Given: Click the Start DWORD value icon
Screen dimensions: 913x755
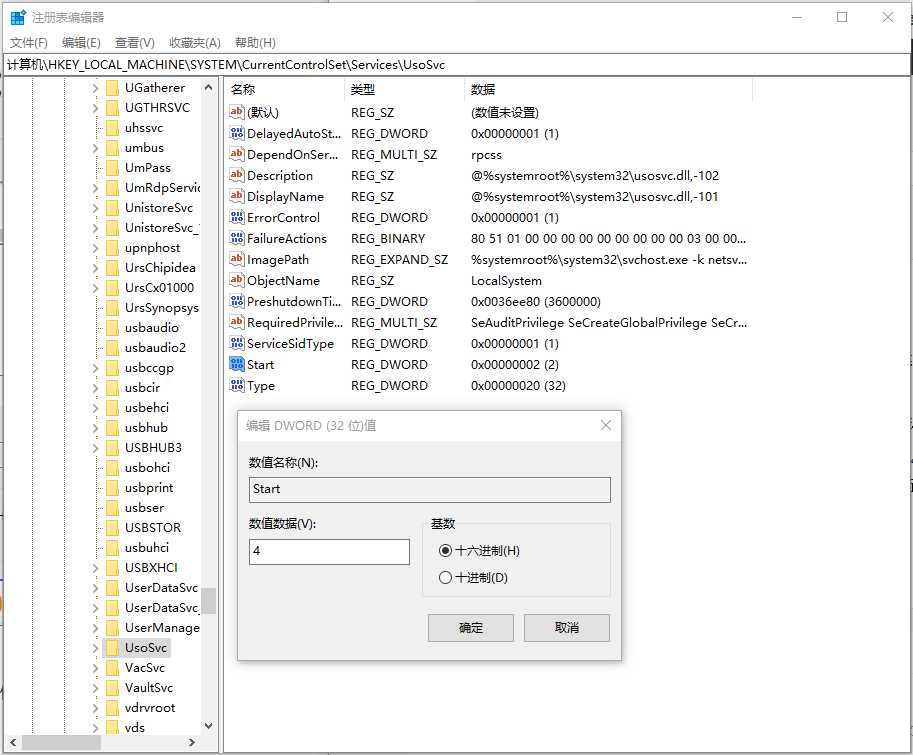Looking at the screenshot, I should pyautogui.click(x=236, y=364).
